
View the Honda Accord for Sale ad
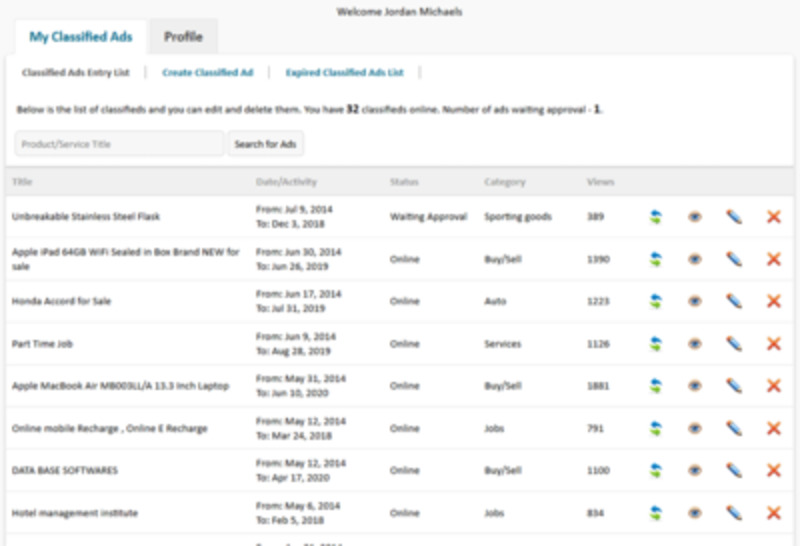[694, 301]
